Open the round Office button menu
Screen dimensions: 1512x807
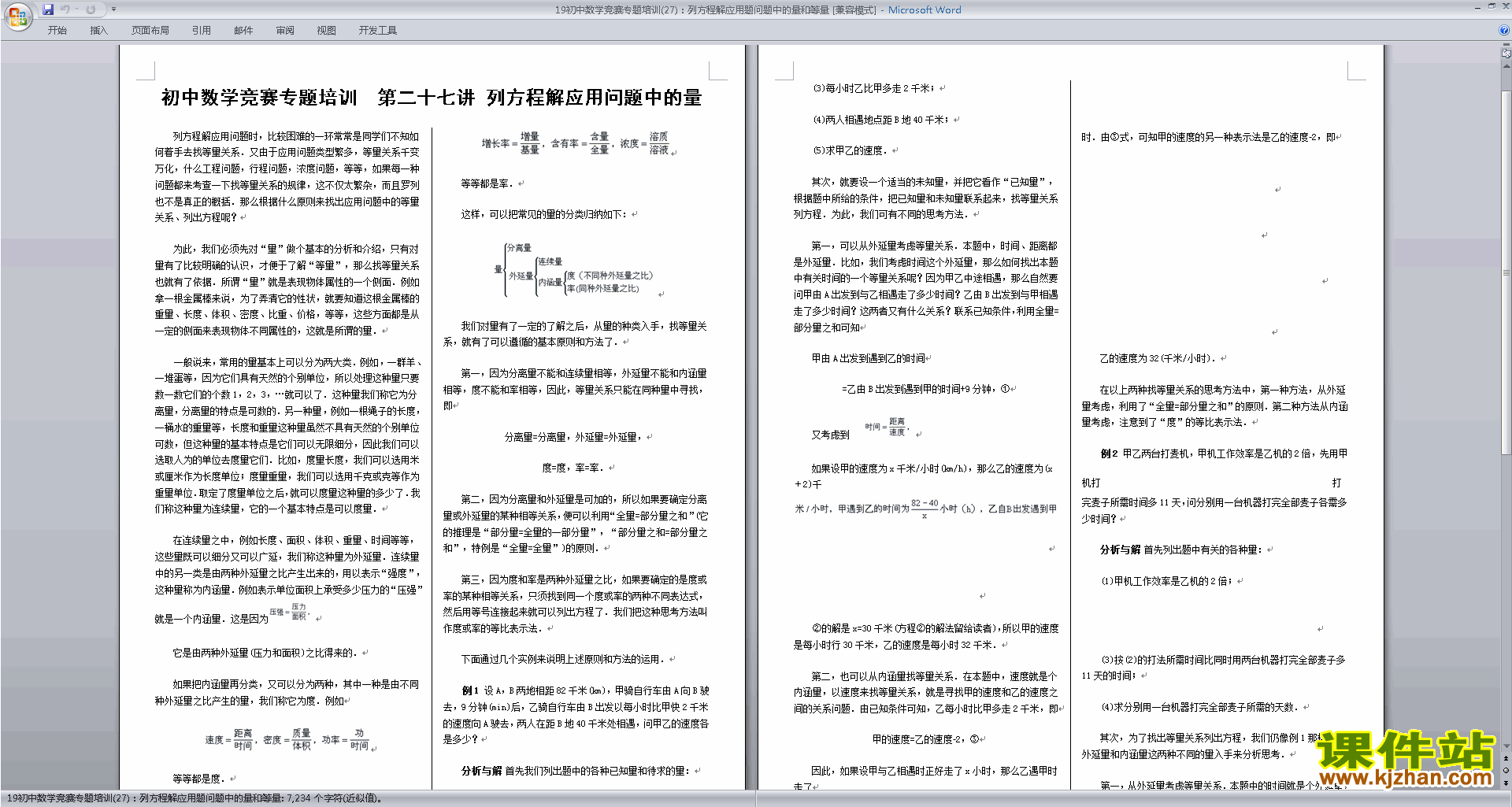pos(17,16)
